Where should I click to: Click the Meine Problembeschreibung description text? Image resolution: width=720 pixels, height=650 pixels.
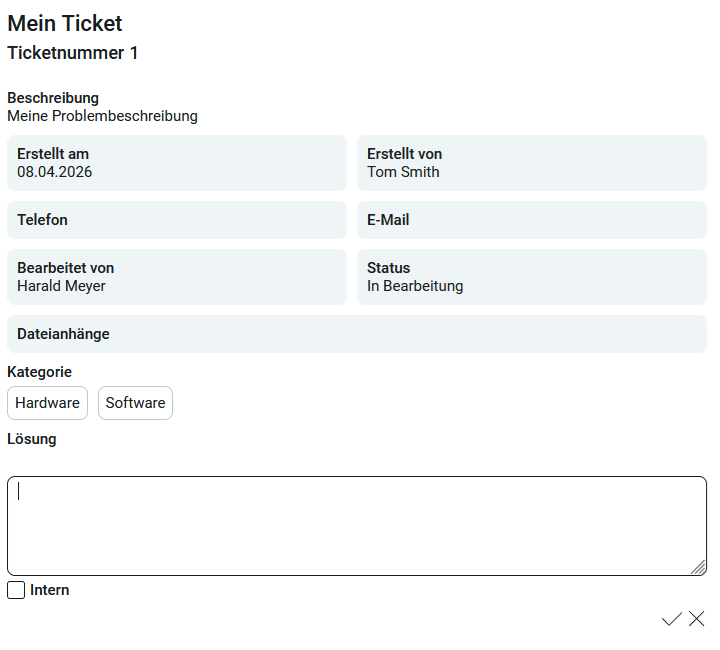102,116
